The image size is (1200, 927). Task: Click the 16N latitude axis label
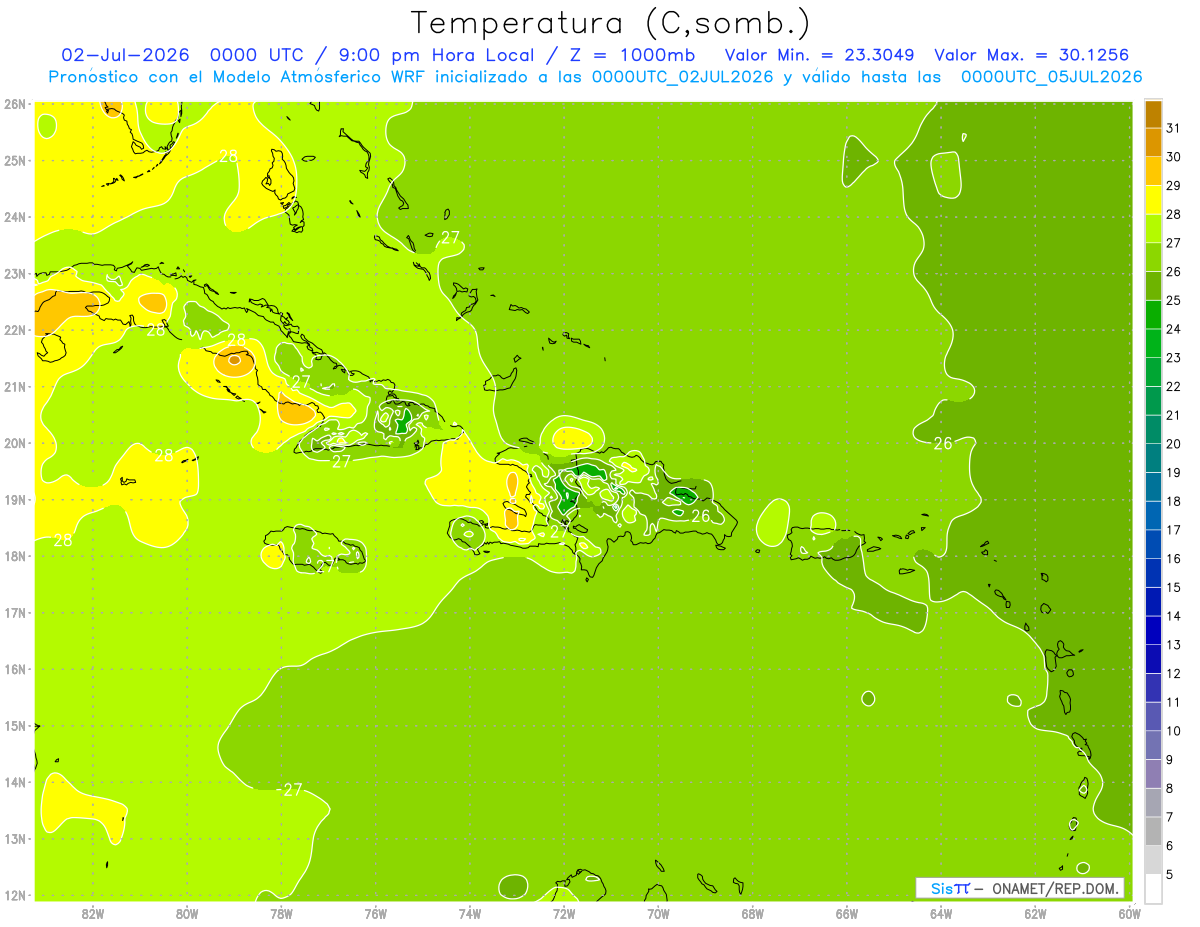click(14, 669)
